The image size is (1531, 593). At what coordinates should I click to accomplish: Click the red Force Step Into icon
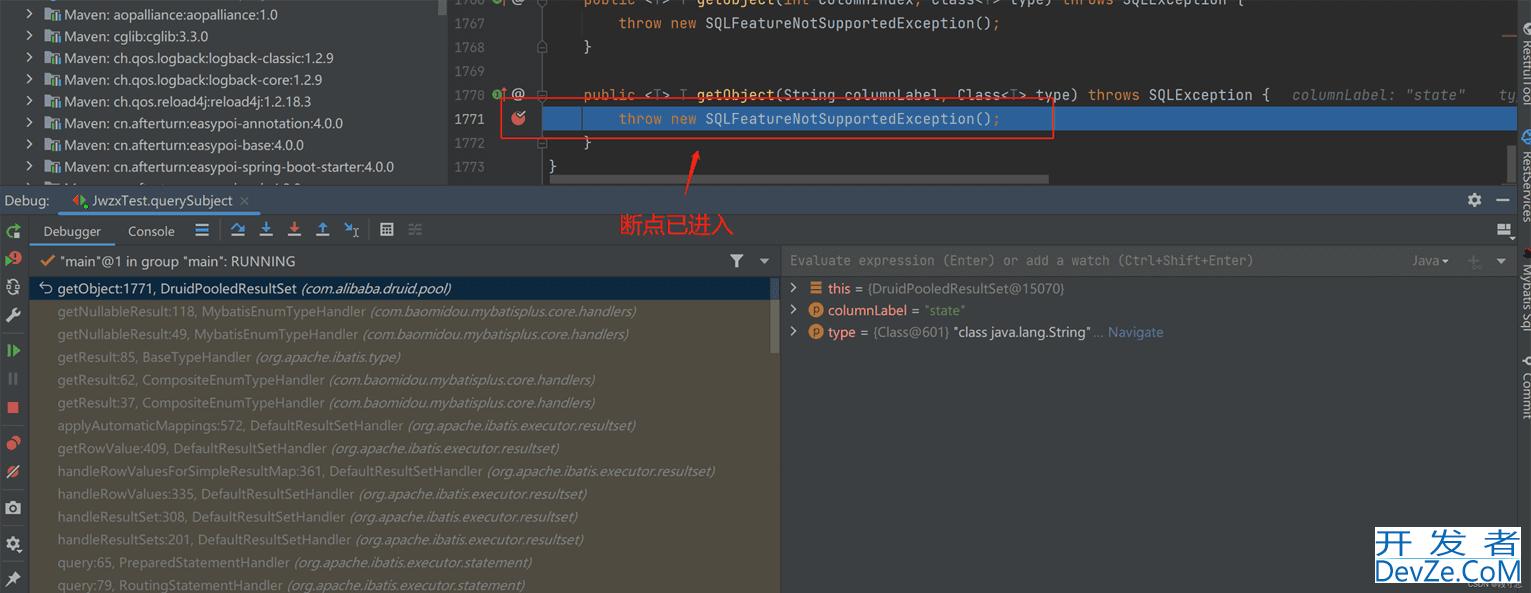point(294,230)
